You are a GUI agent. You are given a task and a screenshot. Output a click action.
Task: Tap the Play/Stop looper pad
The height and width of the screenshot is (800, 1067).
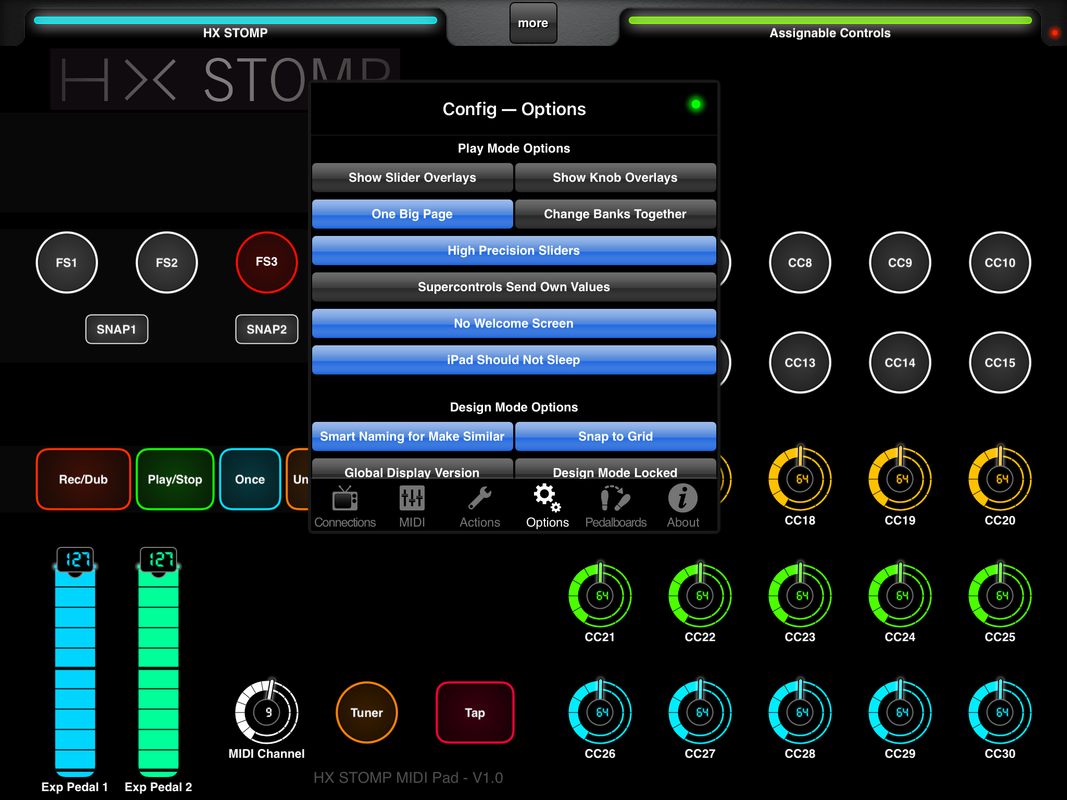coord(175,479)
